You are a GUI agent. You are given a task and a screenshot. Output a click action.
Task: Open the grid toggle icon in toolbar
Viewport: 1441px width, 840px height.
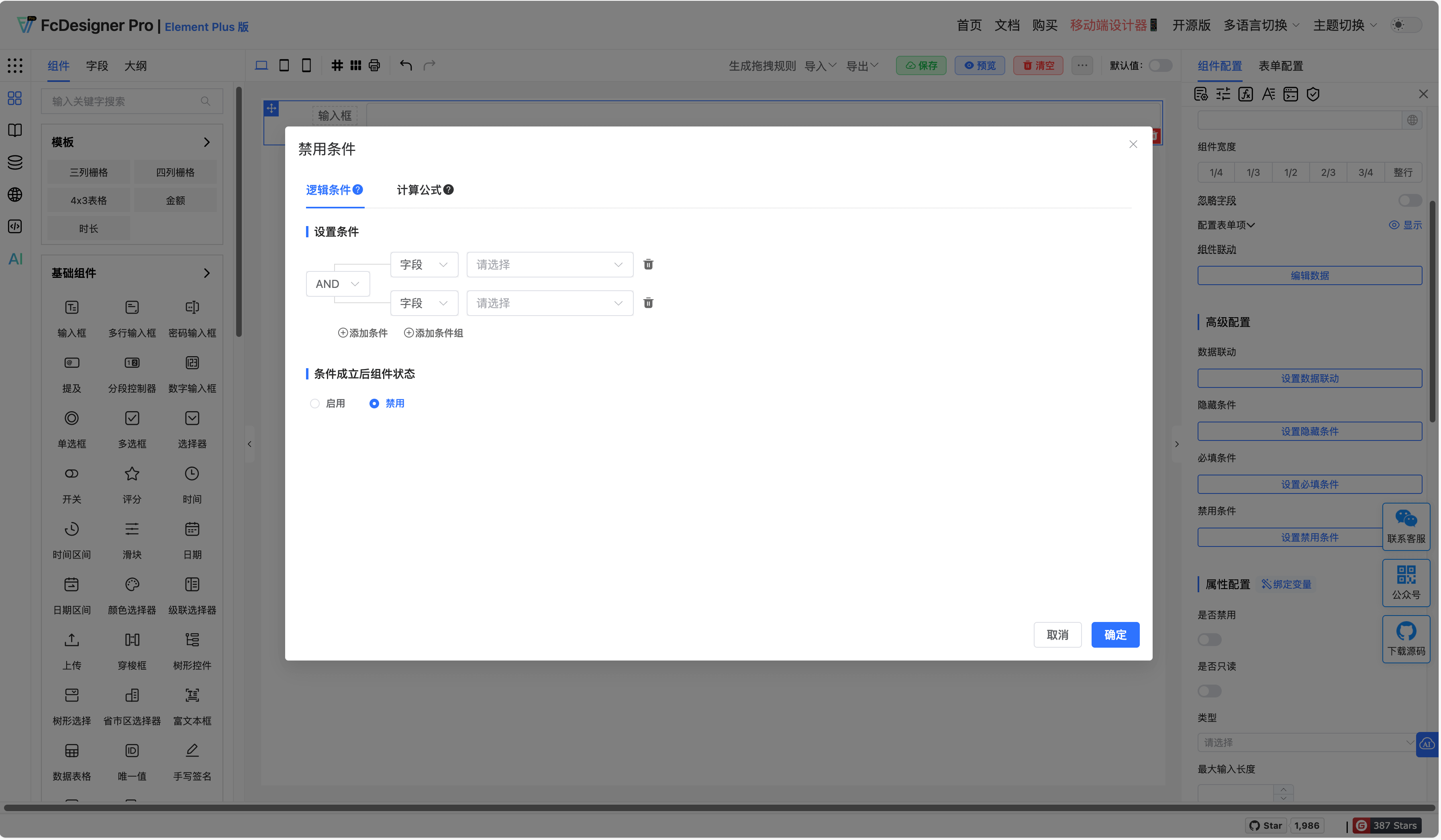point(337,65)
